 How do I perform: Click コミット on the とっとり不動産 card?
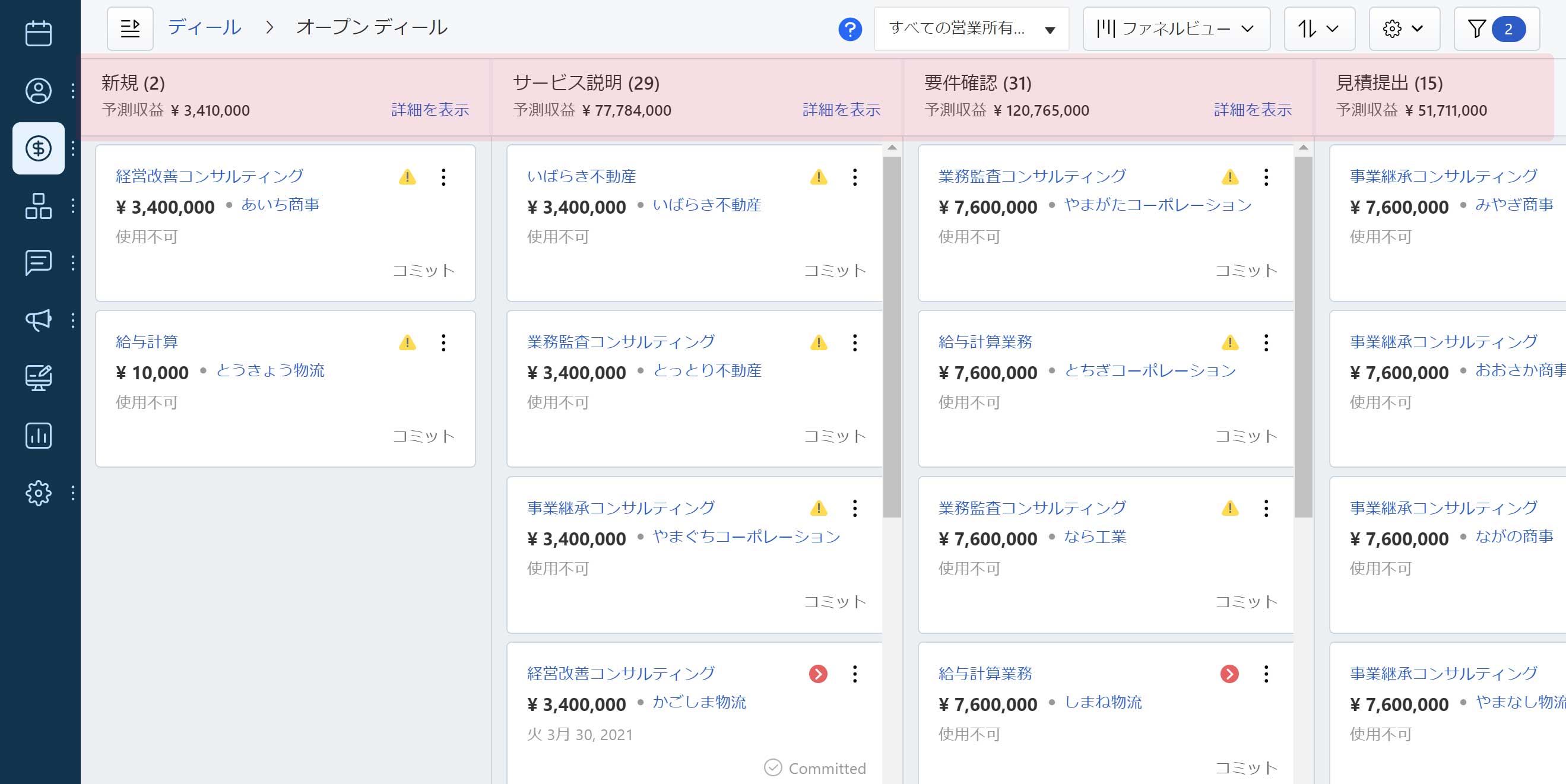point(835,436)
